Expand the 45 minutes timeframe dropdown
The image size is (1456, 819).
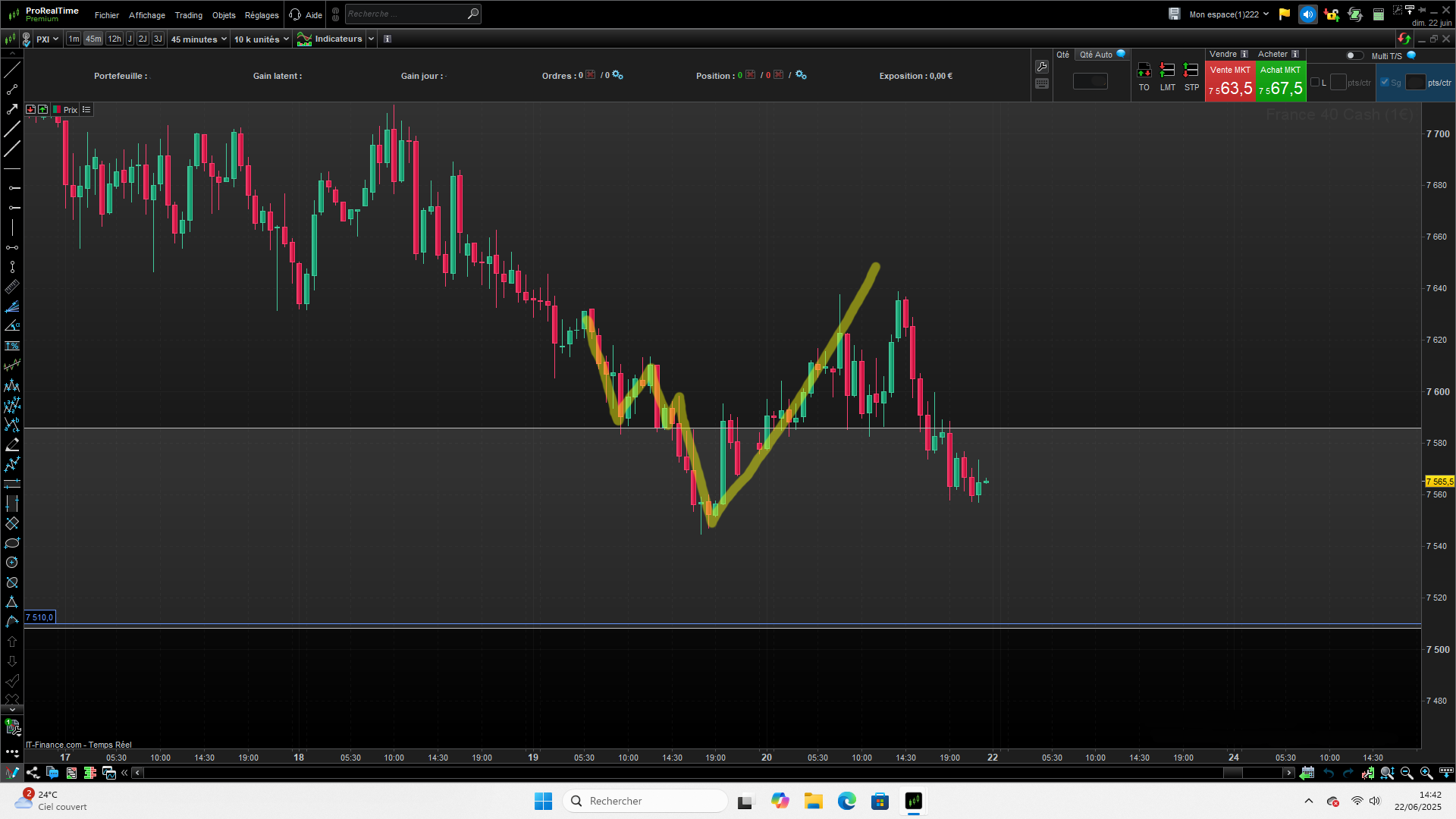click(199, 39)
